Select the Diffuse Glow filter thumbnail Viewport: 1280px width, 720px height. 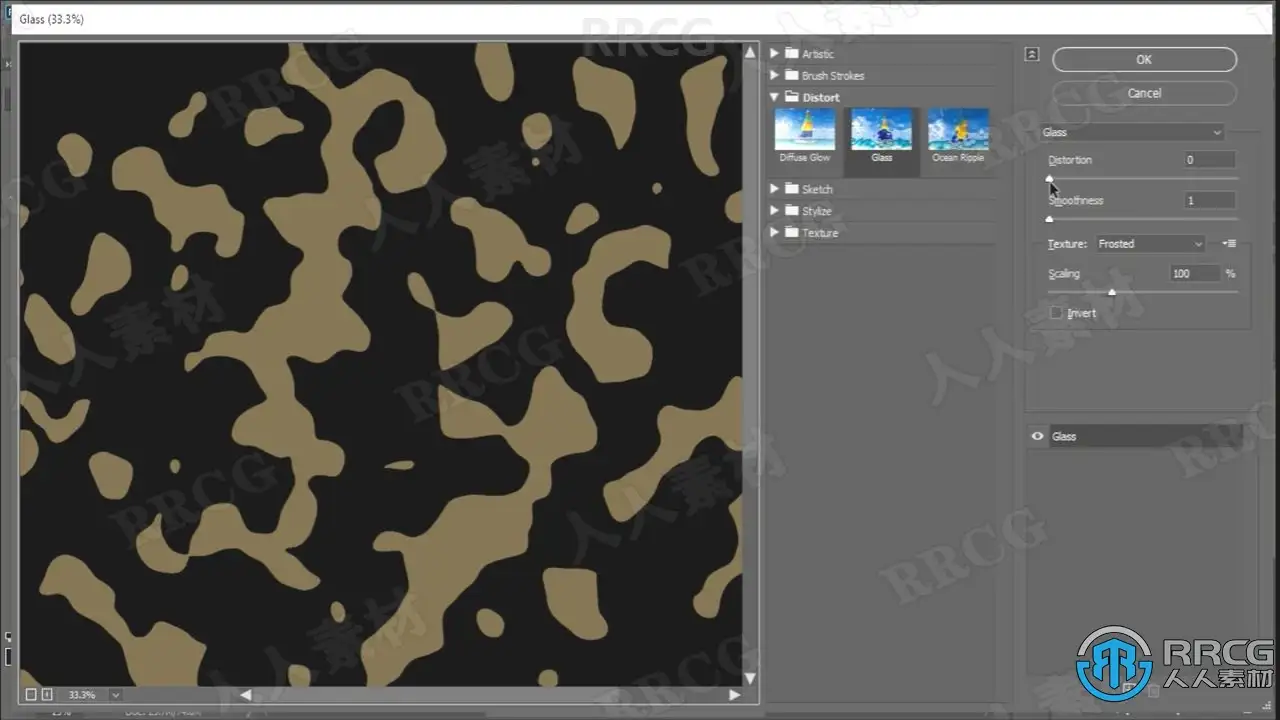pyautogui.click(x=805, y=136)
